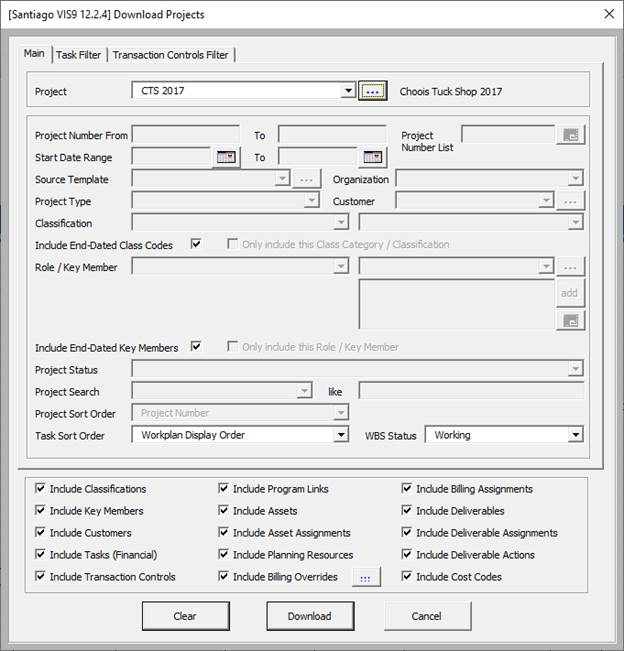
Task: Expand the Project Status dropdown
Action: pyautogui.click(x=575, y=369)
